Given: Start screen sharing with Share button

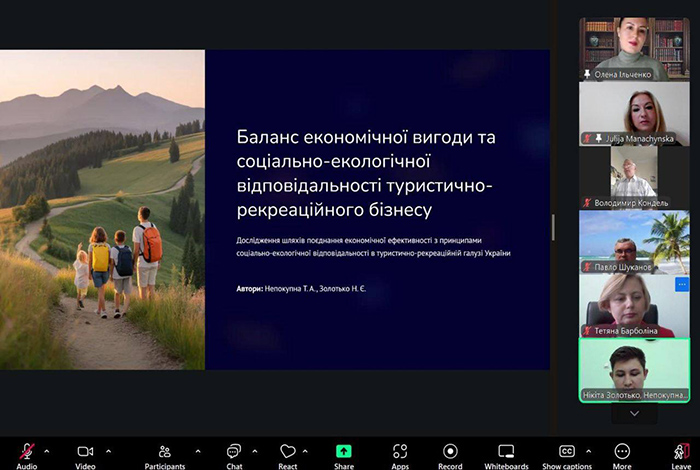Looking at the screenshot, I should [x=344, y=452].
